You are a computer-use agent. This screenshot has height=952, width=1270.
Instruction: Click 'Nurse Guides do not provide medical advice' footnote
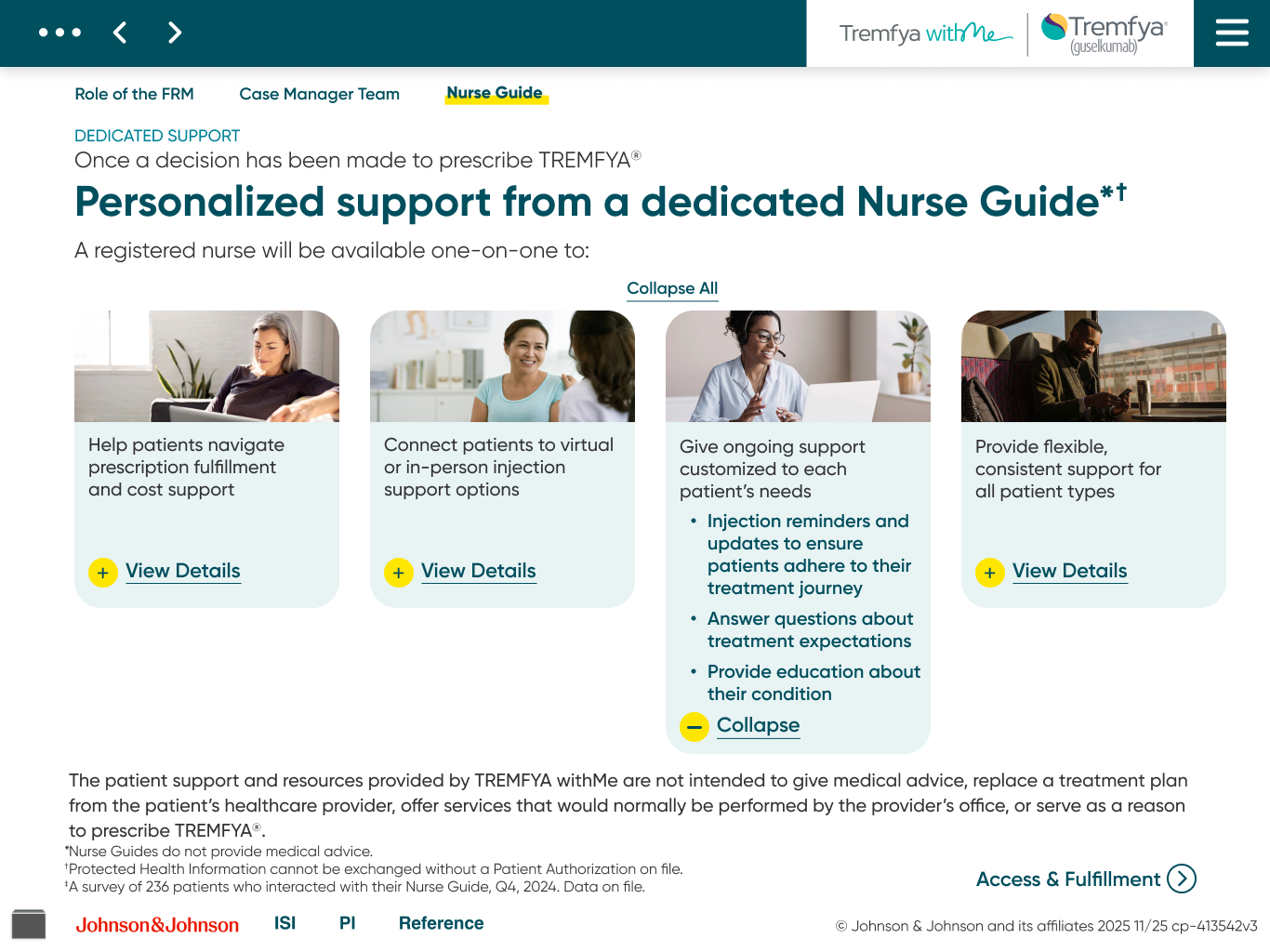tap(219, 852)
